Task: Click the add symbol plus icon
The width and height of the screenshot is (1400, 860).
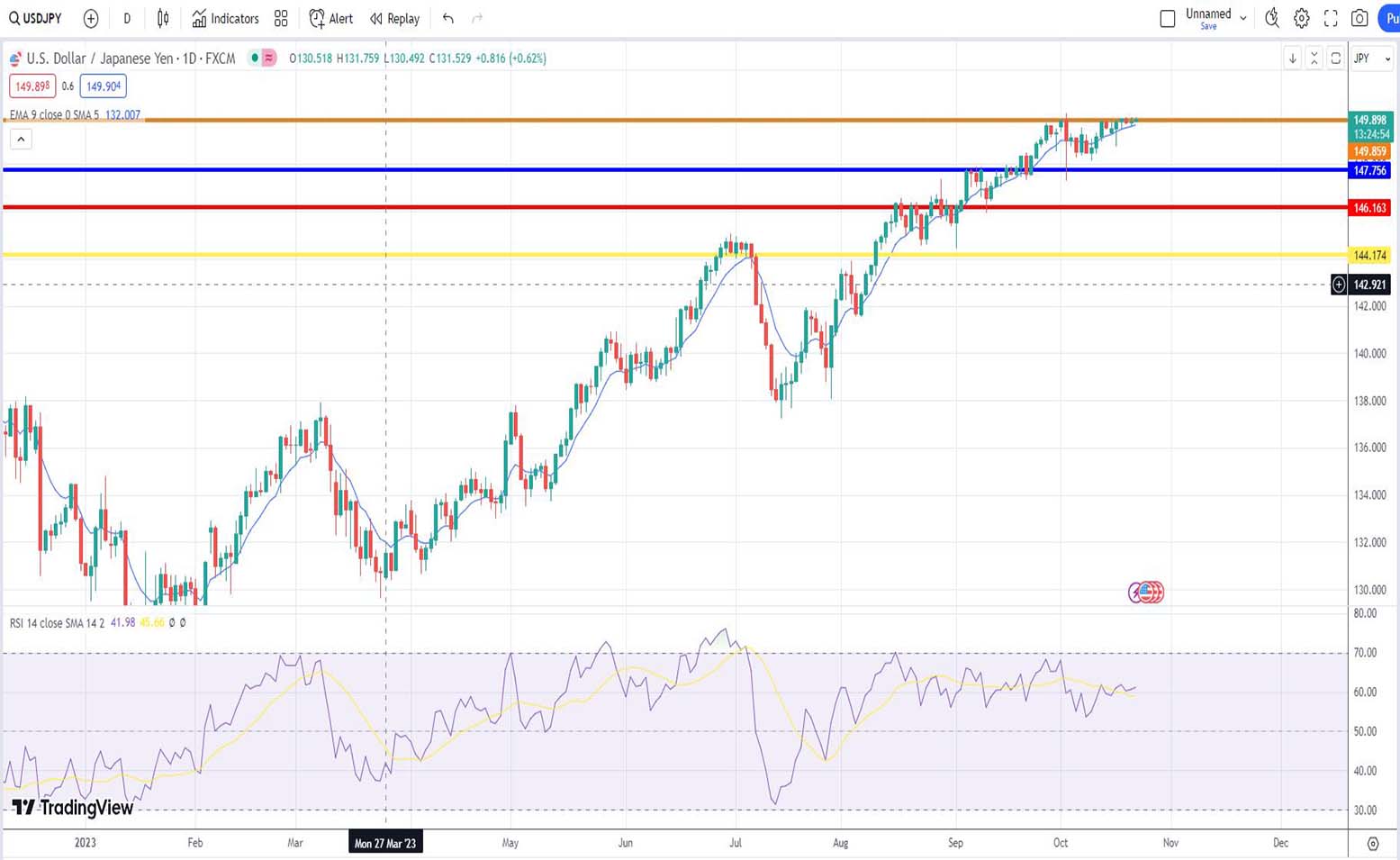Action: (91, 18)
